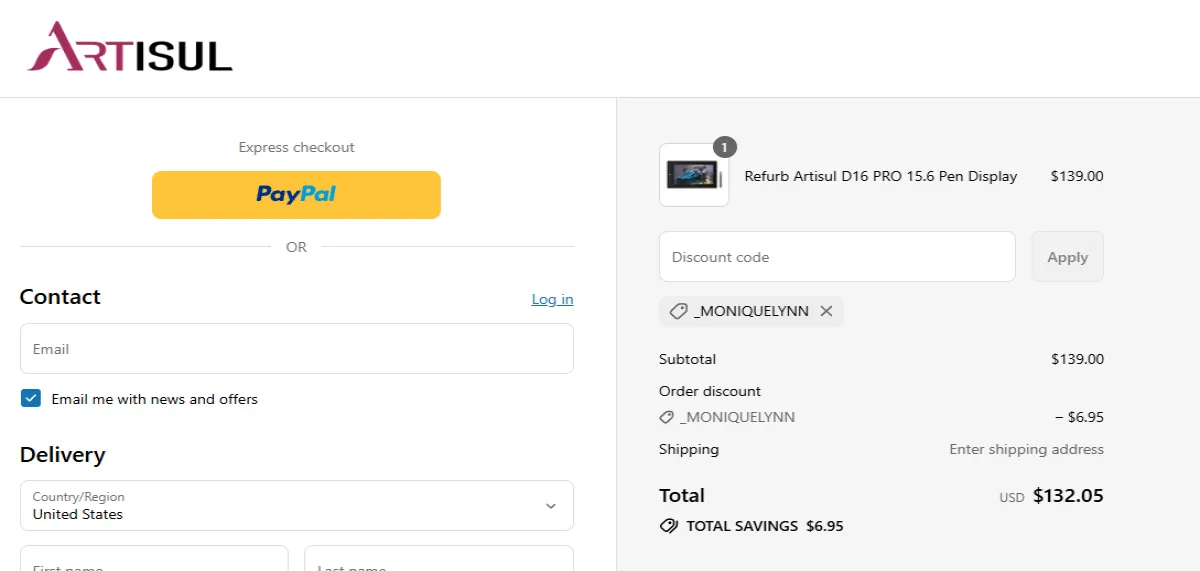Expand the Country/Region dropdown

coord(296,505)
